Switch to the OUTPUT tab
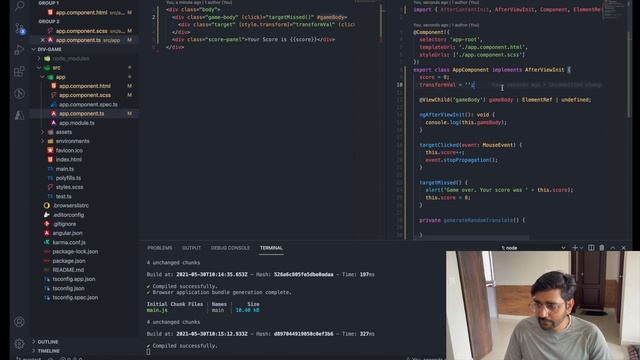This screenshot has height=360, width=640. 191,248
